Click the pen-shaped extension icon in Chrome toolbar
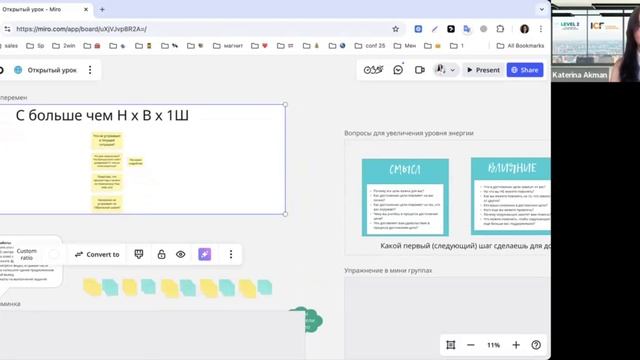Image resolution: width=640 pixels, height=360 pixels. click(435, 29)
